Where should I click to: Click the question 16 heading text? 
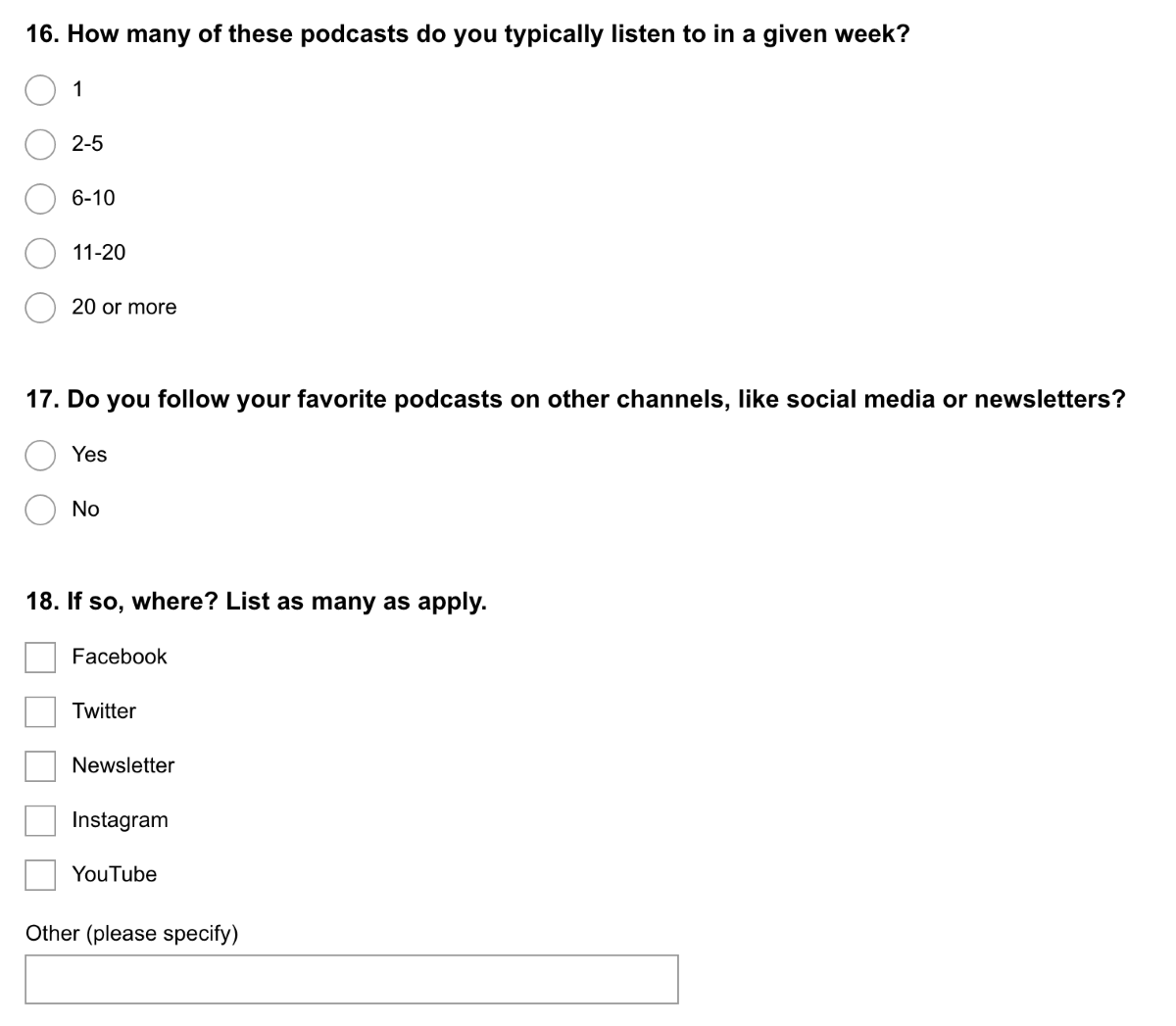click(x=468, y=35)
